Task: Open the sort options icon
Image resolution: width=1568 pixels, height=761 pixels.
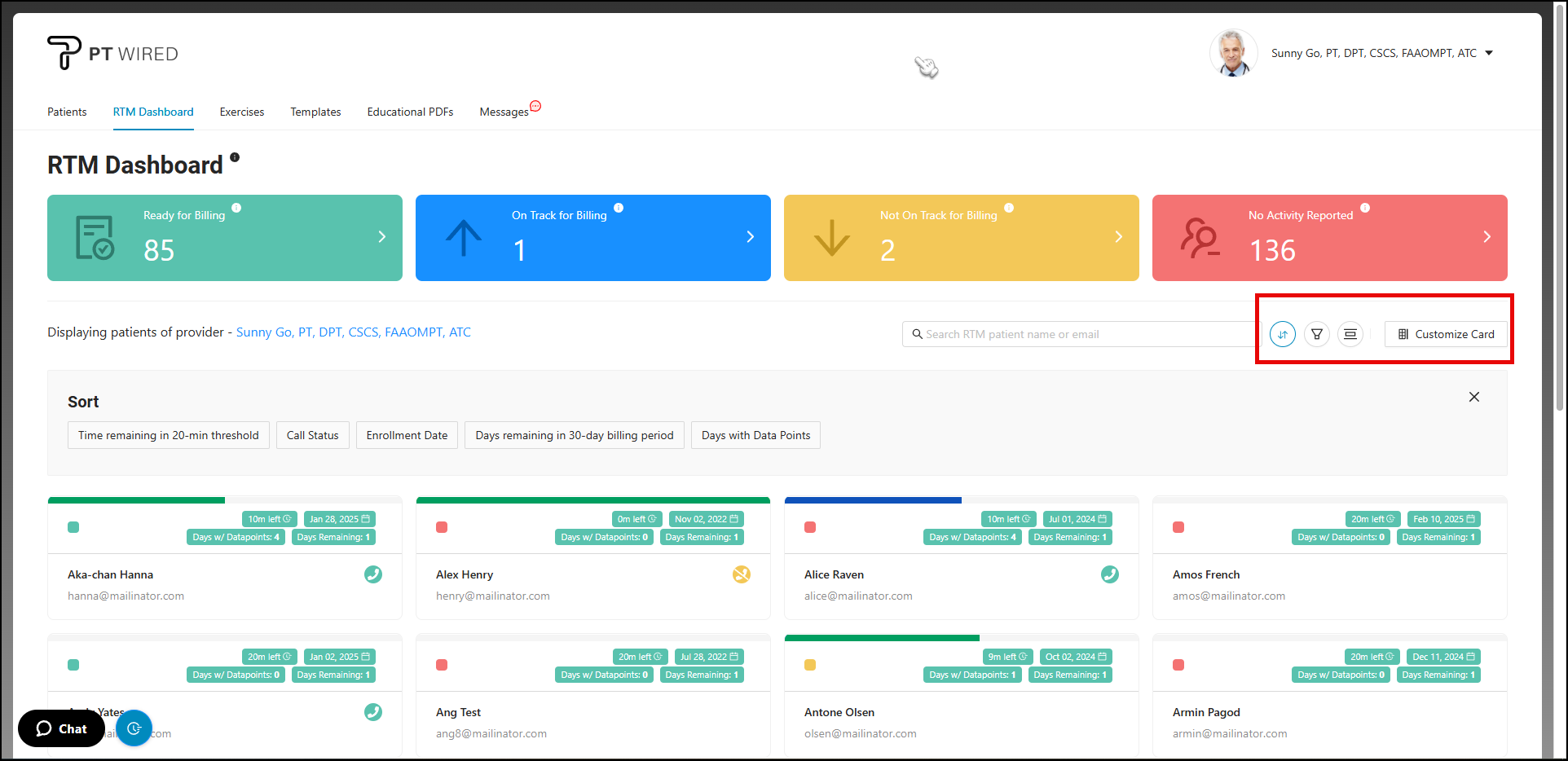Action: tap(1282, 334)
